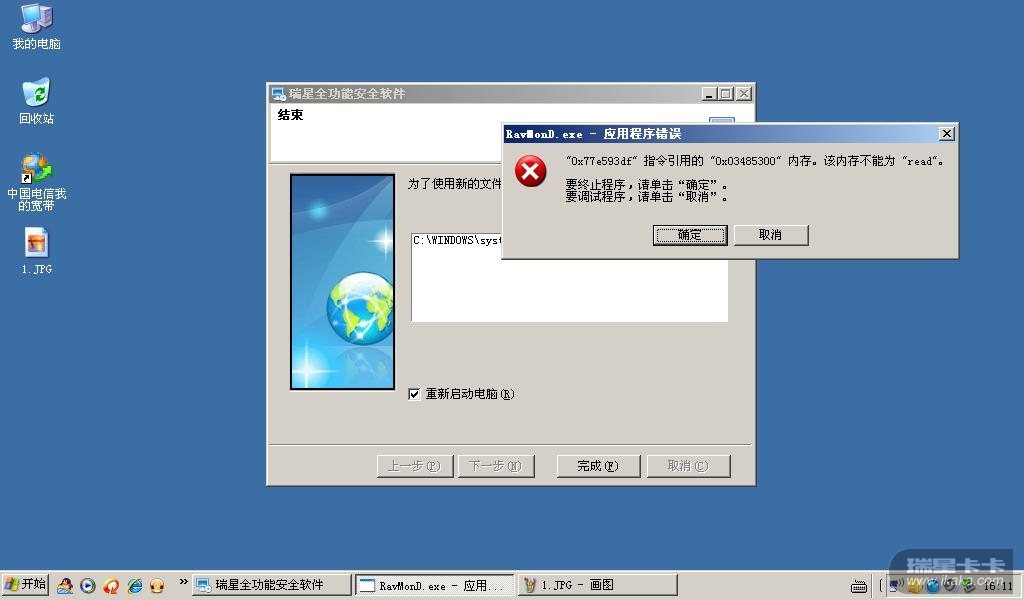Minimize the 瑞星全功能安全软件 window
The height and width of the screenshot is (600, 1024).
(709, 94)
